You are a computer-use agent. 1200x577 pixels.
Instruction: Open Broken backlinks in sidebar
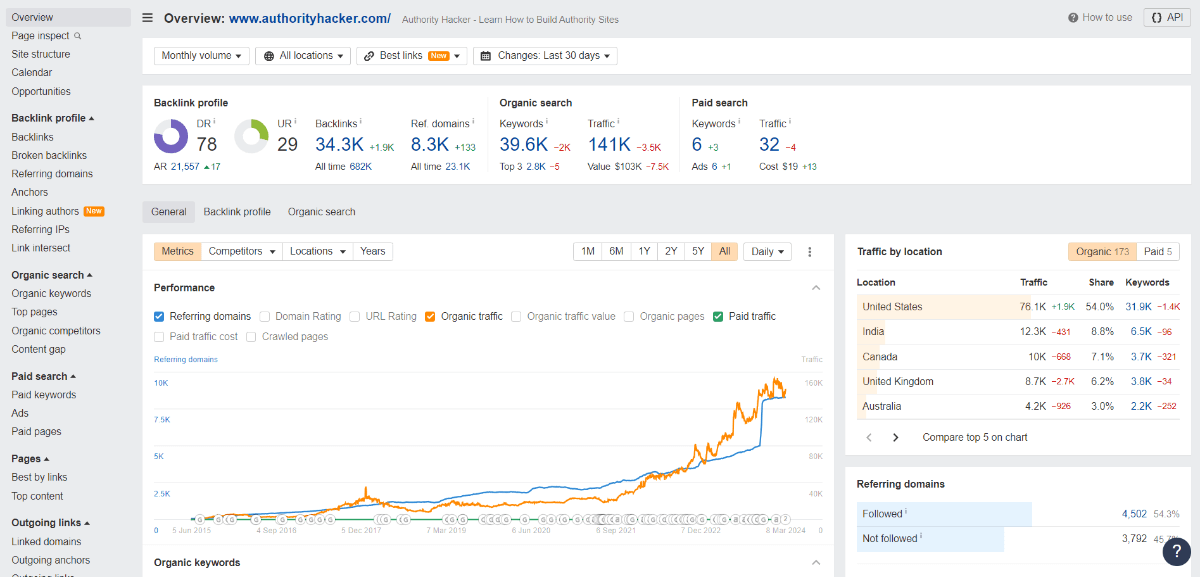(x=49, y=155)
